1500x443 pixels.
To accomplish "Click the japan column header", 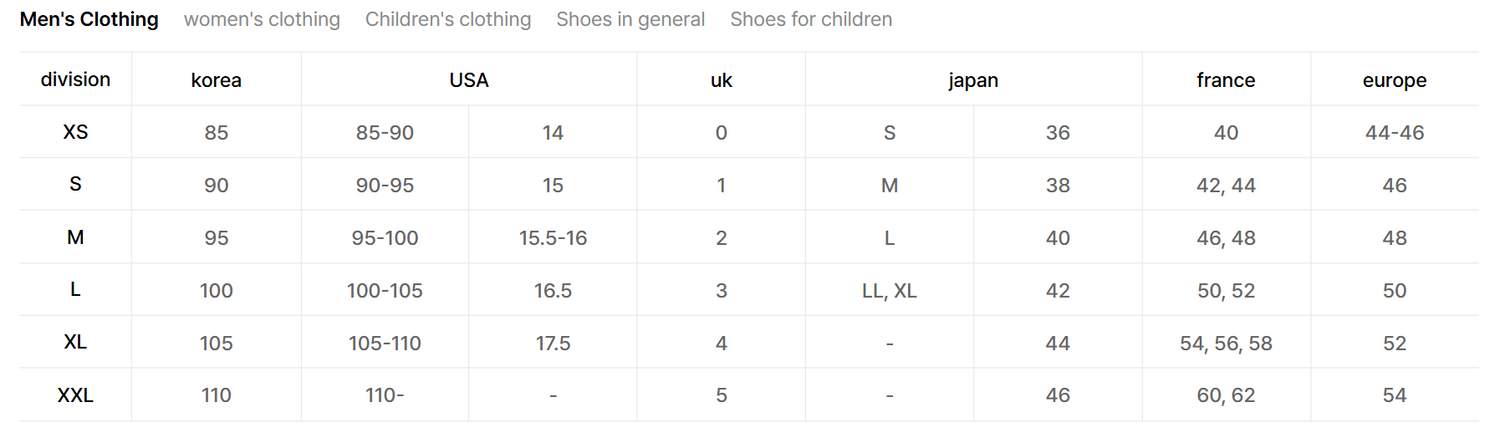I will coord(973,80).
